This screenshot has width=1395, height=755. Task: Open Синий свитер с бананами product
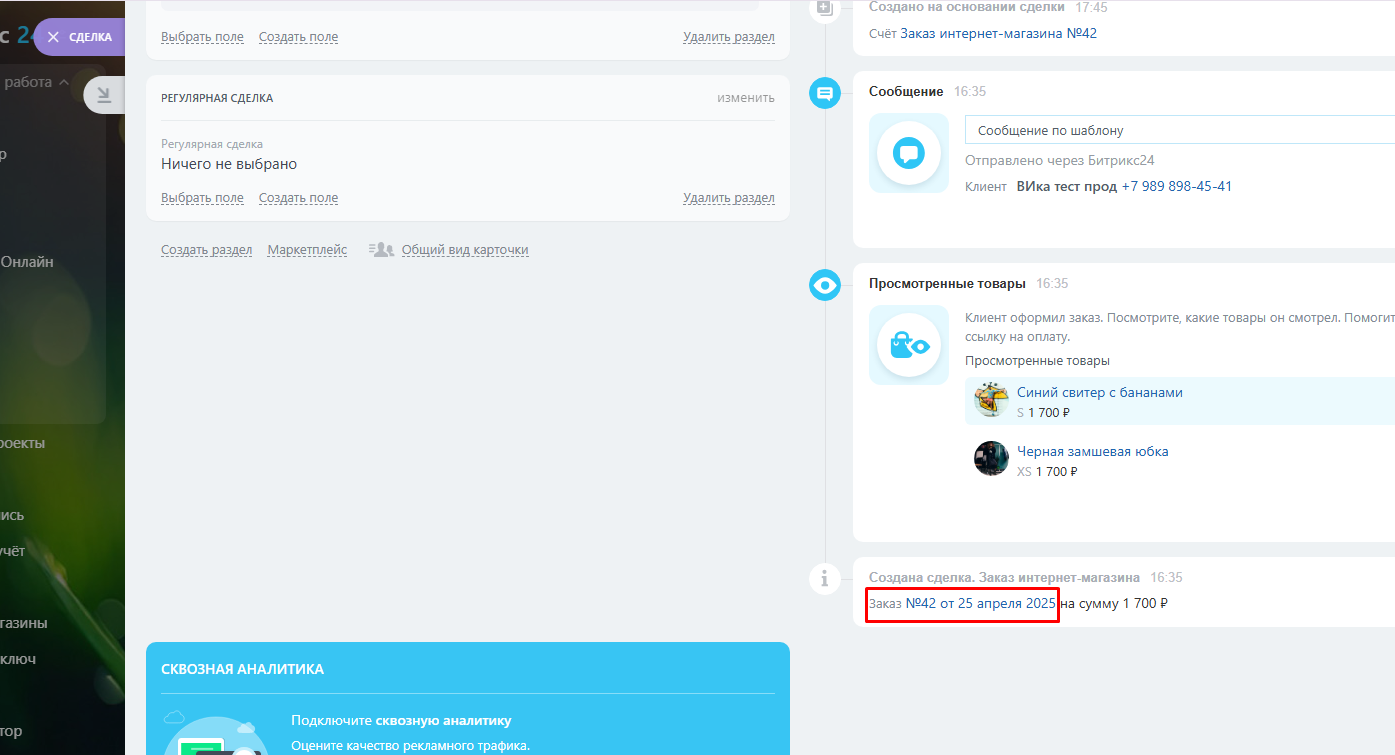1100,392
